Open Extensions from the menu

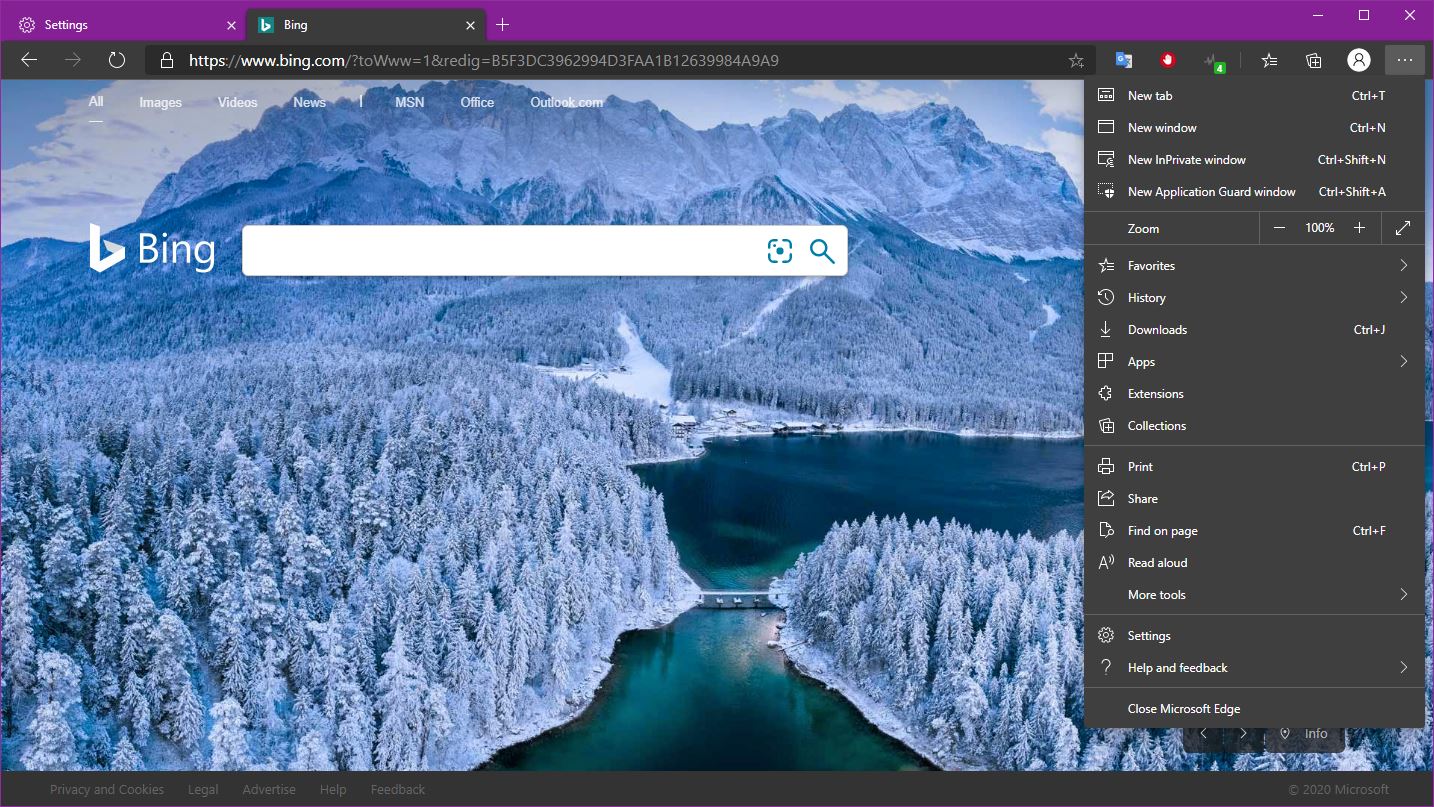(x=1254, y=393)
